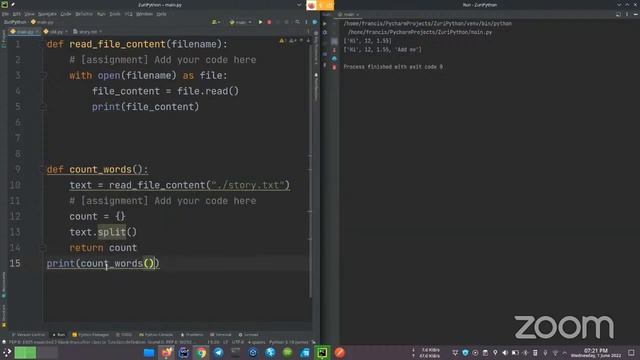The height and width of the screenshot is (360, 640).
Task: Open the File menu
Action: (5, 14)
